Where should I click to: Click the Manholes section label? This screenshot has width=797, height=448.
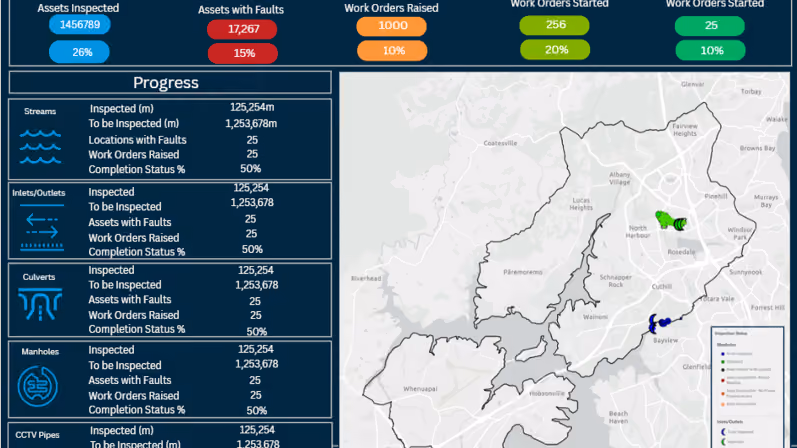(40, 352)
